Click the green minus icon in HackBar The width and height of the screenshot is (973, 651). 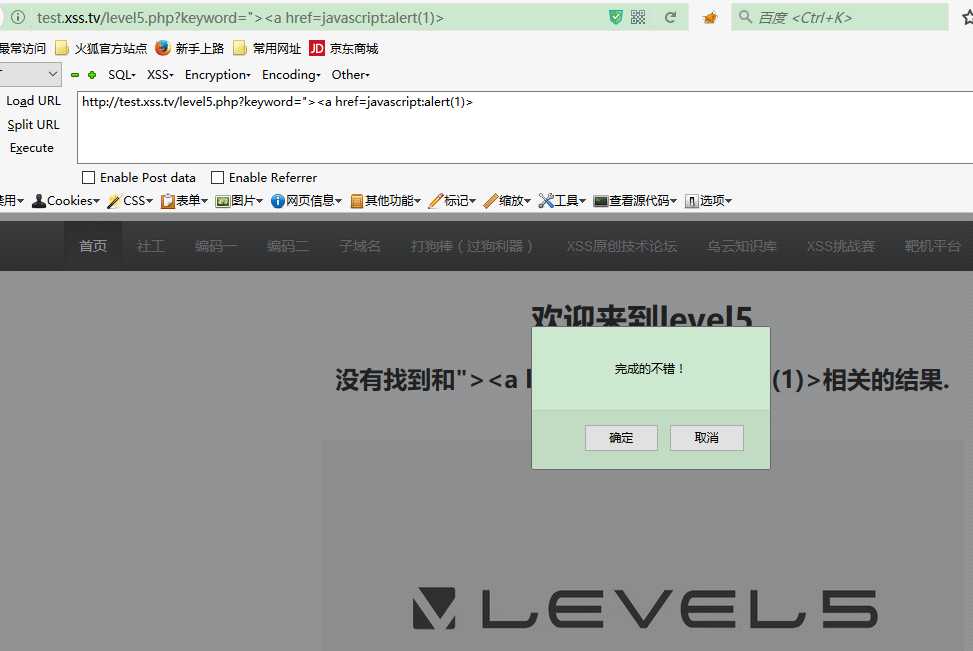point(75,75)
